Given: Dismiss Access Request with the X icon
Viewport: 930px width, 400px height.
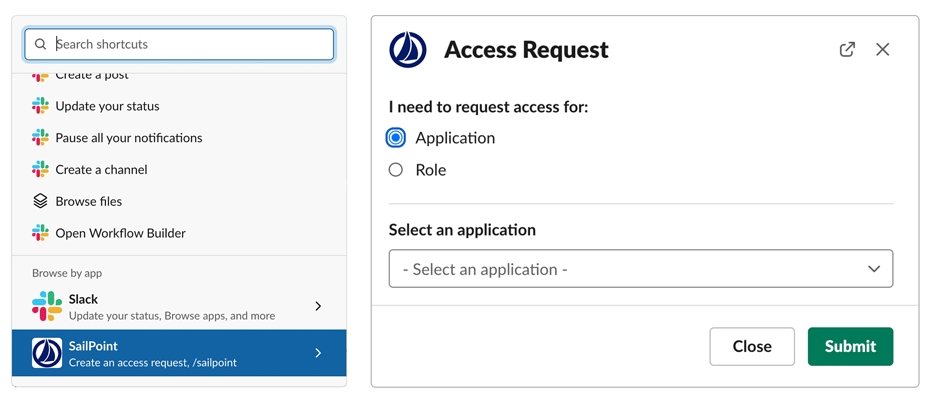Looking at the screenshot, I should click(x=882, y=49).
